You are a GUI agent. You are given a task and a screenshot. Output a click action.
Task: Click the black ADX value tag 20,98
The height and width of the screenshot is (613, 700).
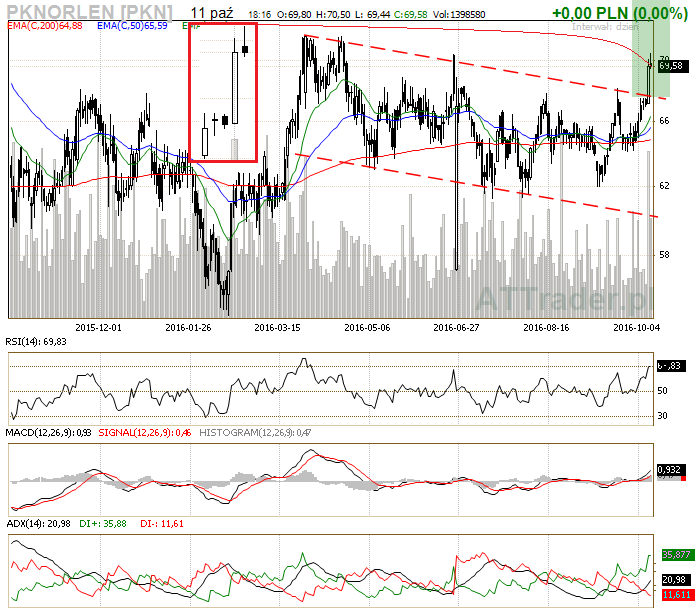(674, 580)
